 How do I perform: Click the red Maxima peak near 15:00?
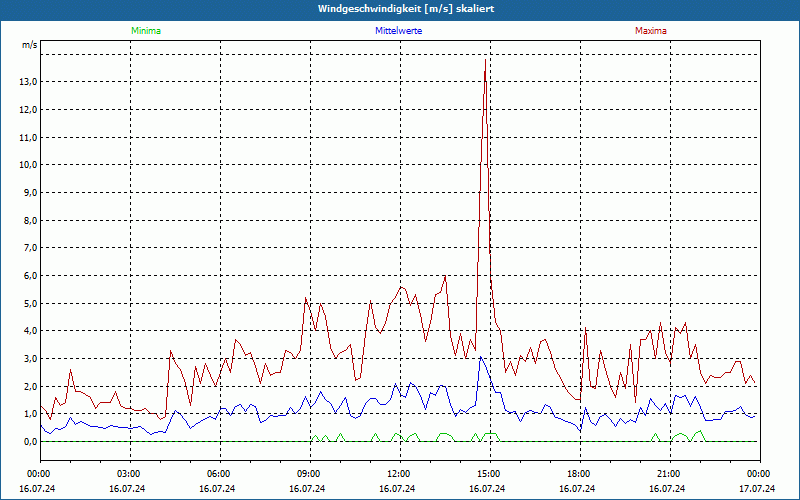coord(485,60)
